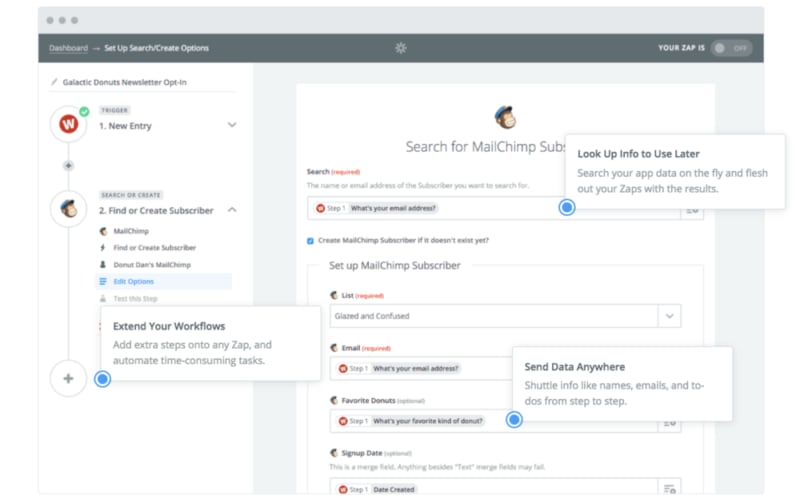Open the Test this Step sub-item

135,298
